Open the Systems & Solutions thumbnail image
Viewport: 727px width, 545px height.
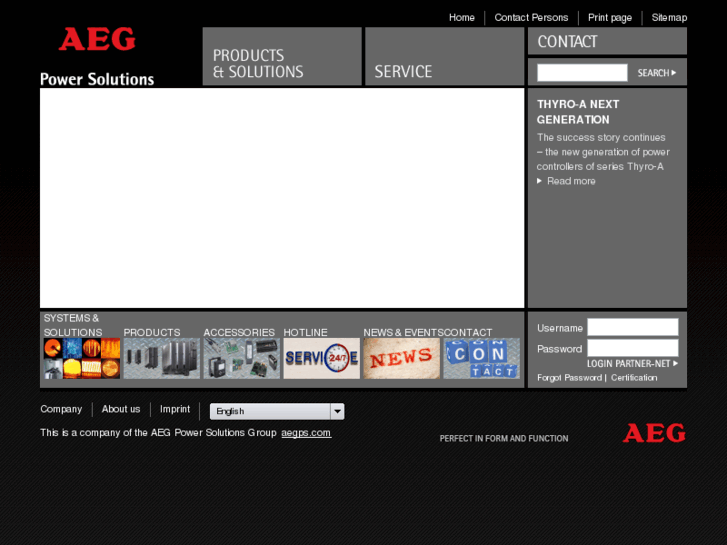(82, 358)
